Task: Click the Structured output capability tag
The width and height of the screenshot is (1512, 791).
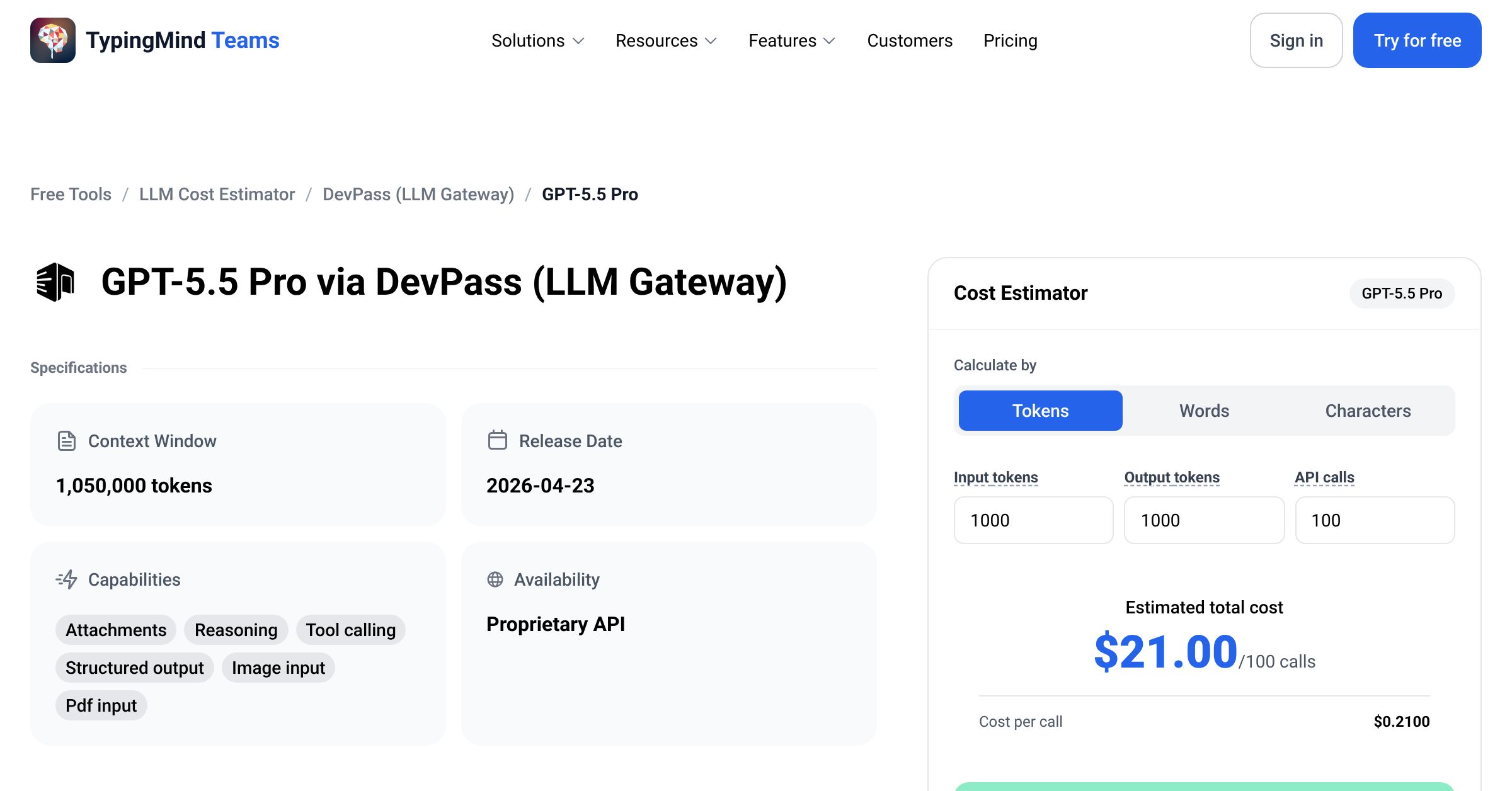Action: coord(135,668)
